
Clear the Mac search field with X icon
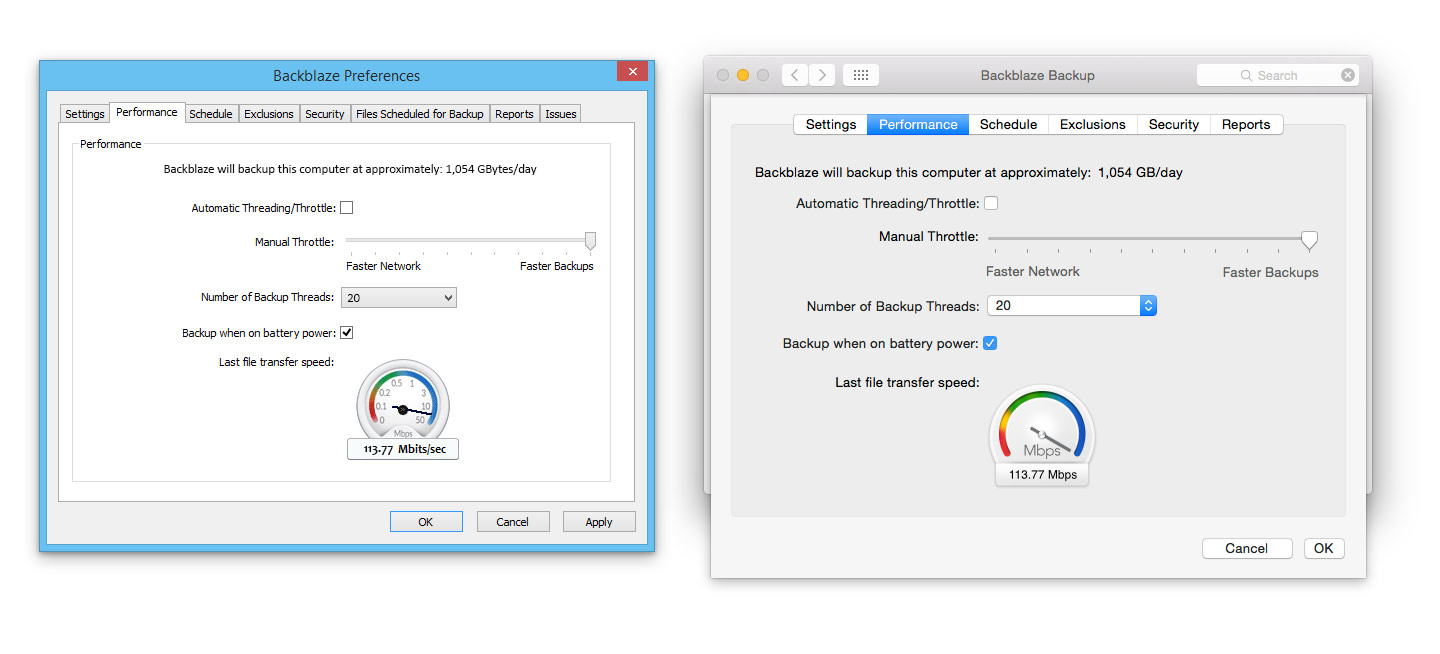[x=1348, y=75]
